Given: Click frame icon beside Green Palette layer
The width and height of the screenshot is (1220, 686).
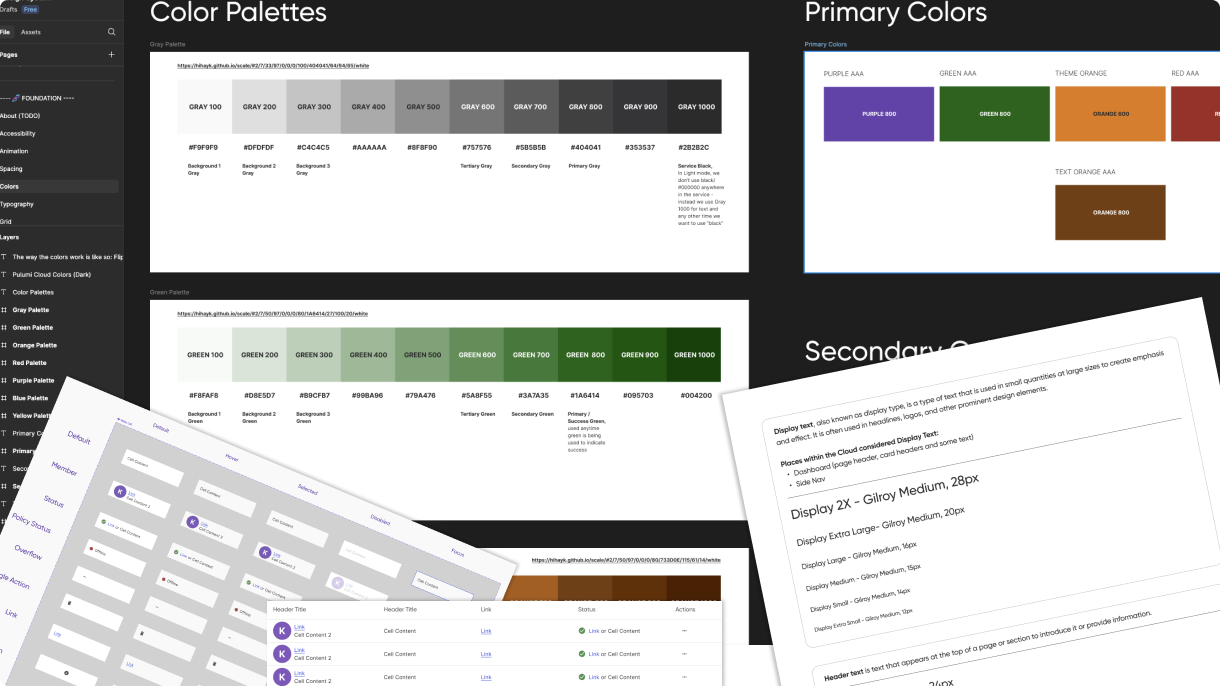Looking at the screenshot, I should 4,327.
